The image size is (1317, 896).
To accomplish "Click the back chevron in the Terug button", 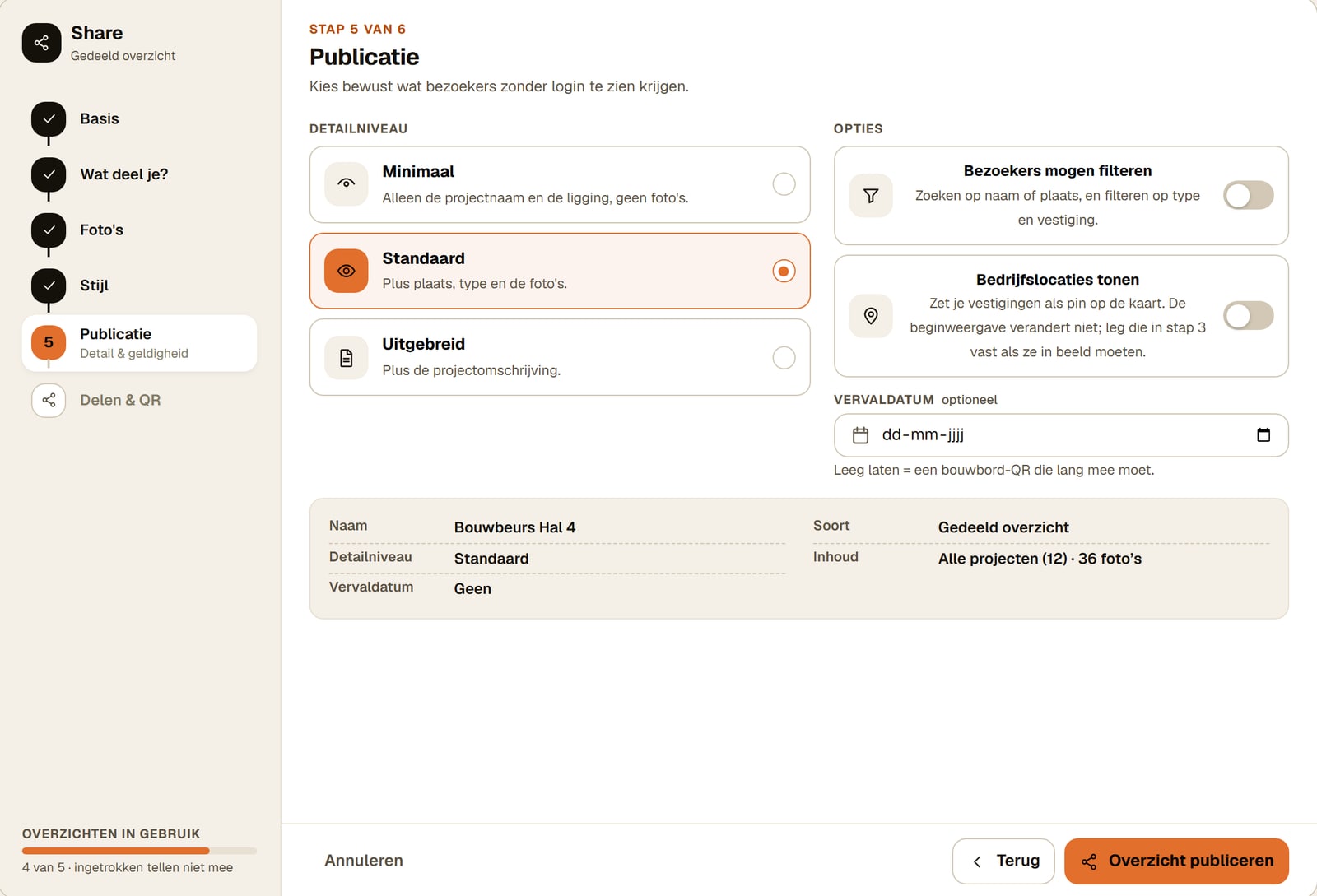I will [x=977, y=861].
